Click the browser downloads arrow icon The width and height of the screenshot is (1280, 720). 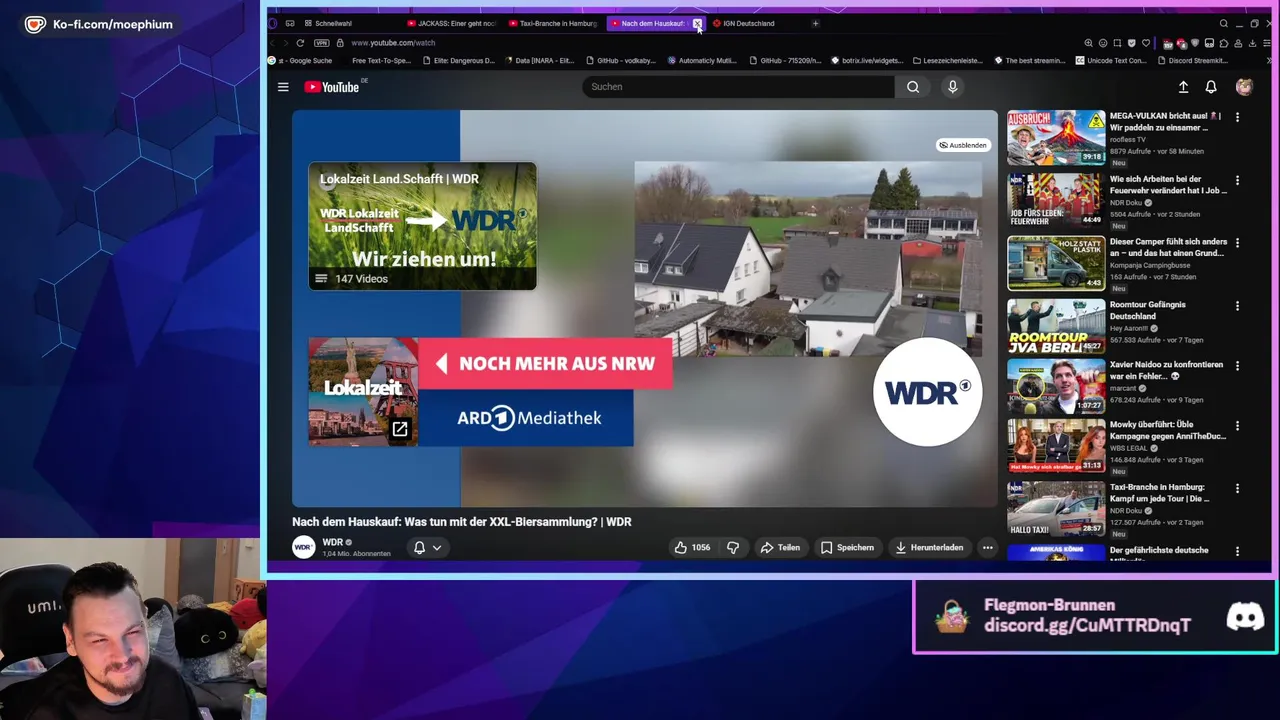(x=1252, y=43)
